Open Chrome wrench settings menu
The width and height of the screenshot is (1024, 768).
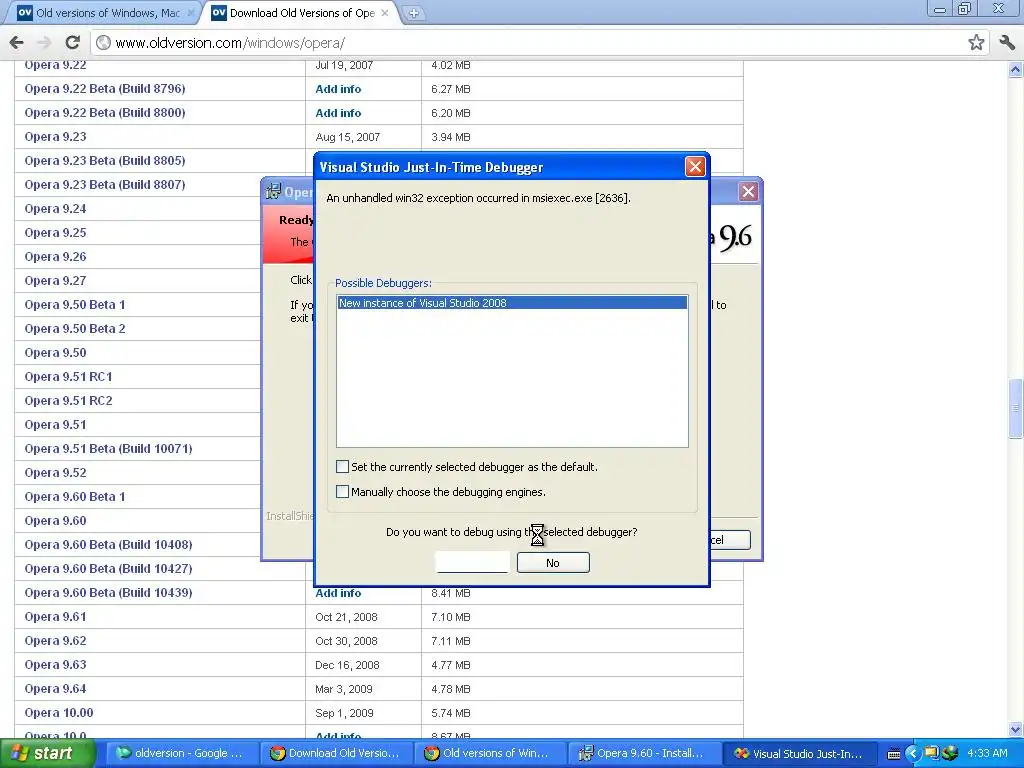coord(1006,42)
